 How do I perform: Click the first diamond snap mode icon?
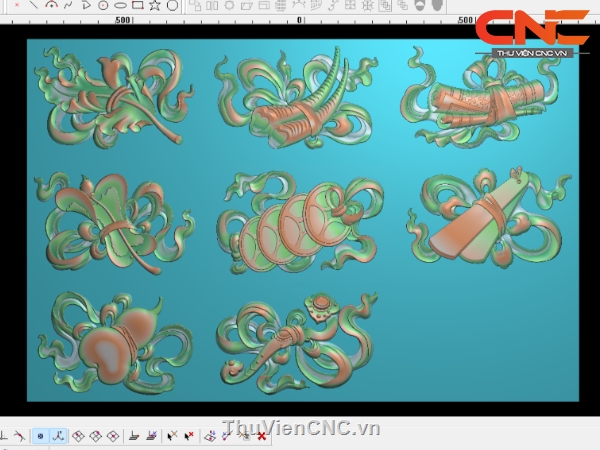coord(78,436)
